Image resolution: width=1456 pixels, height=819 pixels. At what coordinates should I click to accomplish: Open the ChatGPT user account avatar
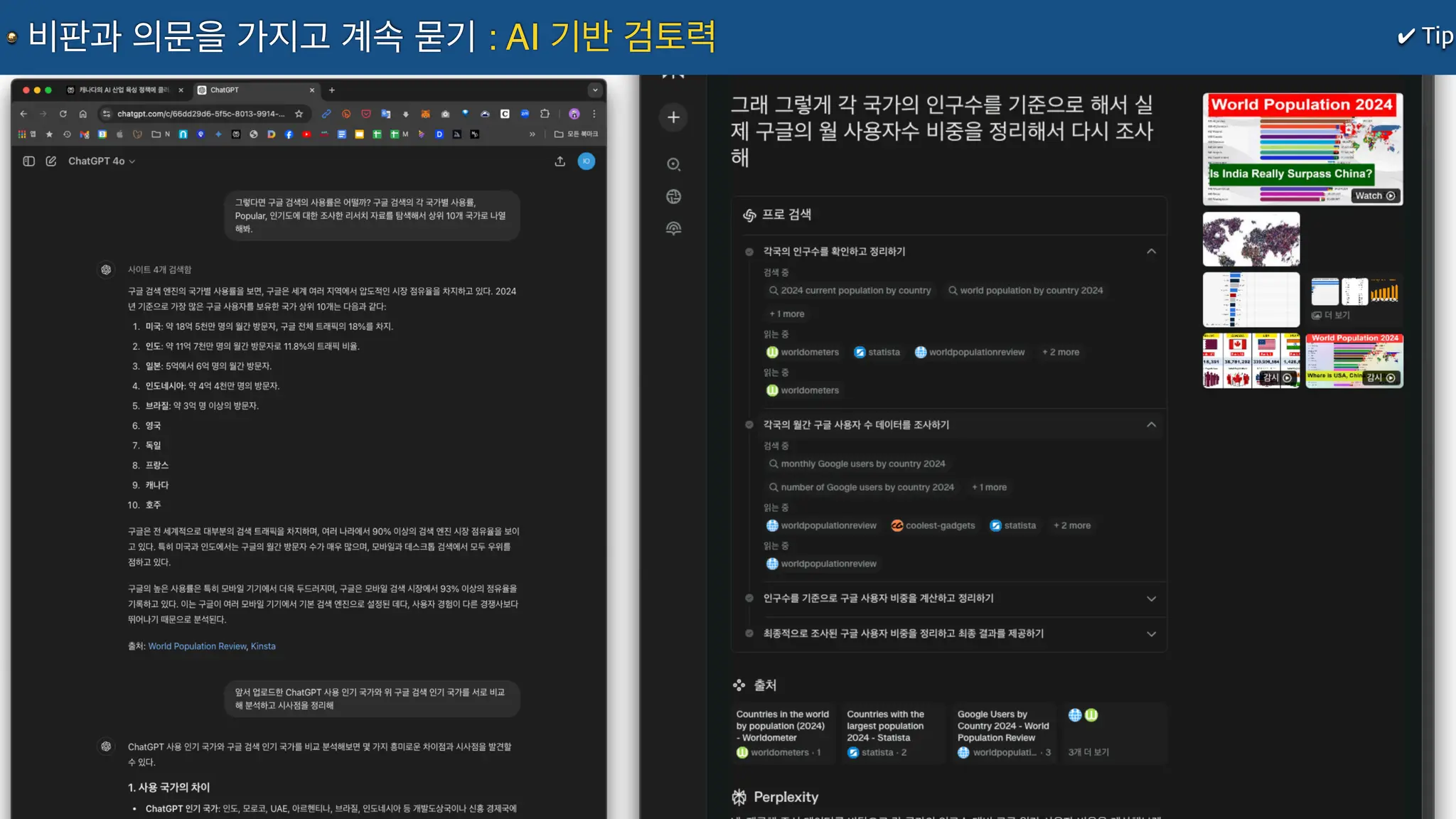point(587,161)
